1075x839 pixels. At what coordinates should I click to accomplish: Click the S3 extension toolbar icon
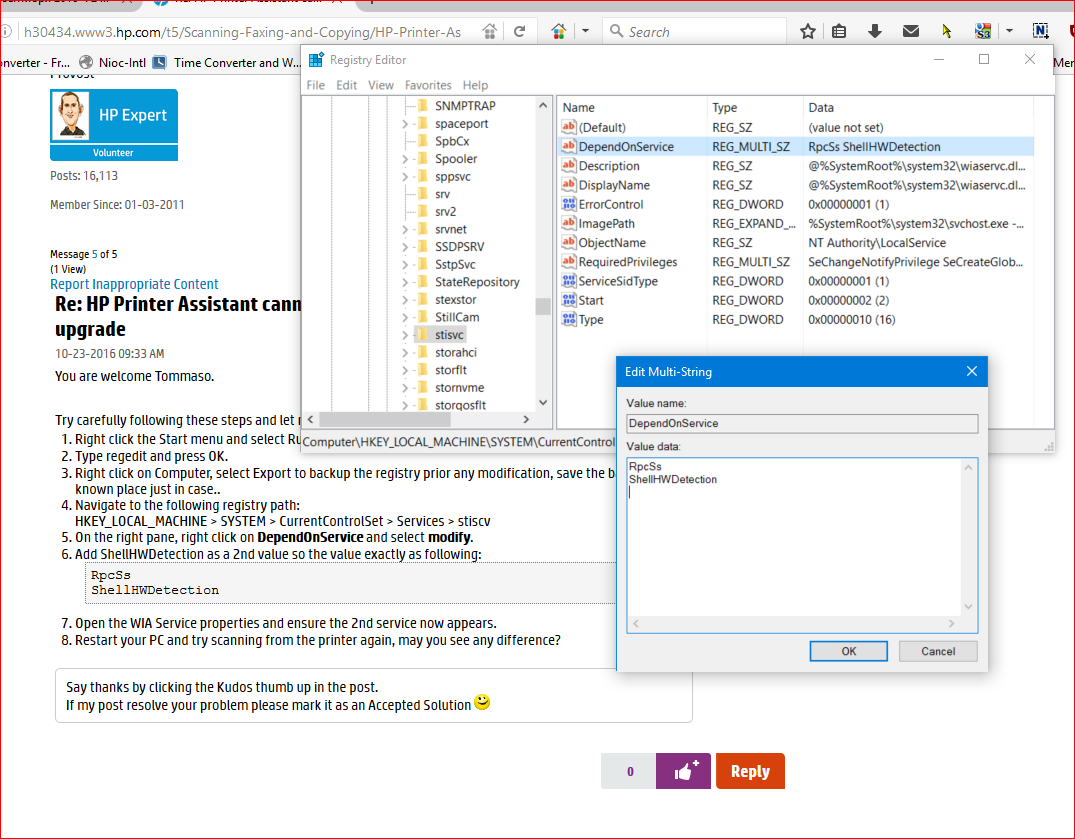pyautogui.click(x=983, y=32)
